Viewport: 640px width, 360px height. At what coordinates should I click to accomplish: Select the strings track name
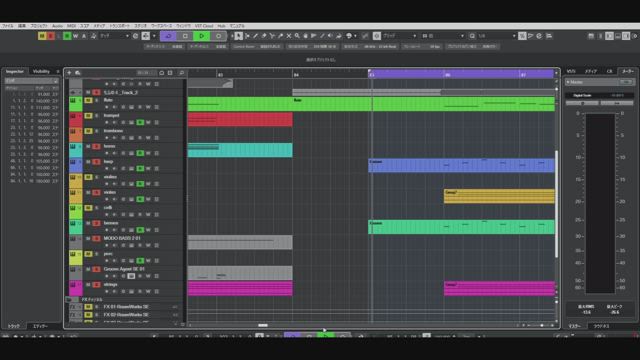pyautogui.click(x=110, y=284)
